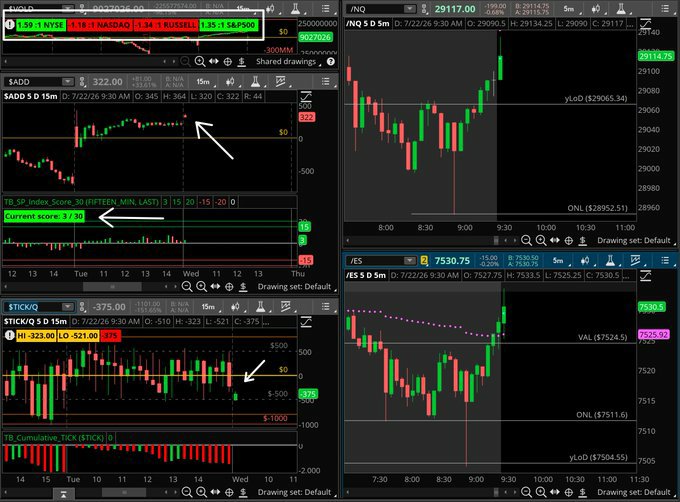Click dollar price-level icon under /NQ chart
The image size is (680, 502).
582,240
